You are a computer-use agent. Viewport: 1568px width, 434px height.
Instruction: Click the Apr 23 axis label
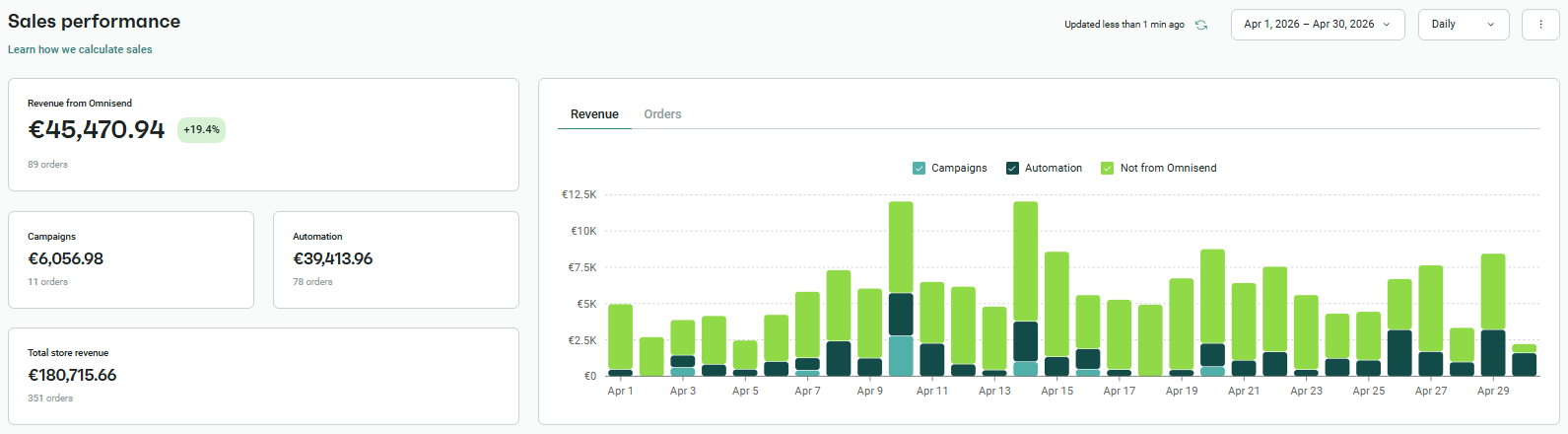[1306, 392]
